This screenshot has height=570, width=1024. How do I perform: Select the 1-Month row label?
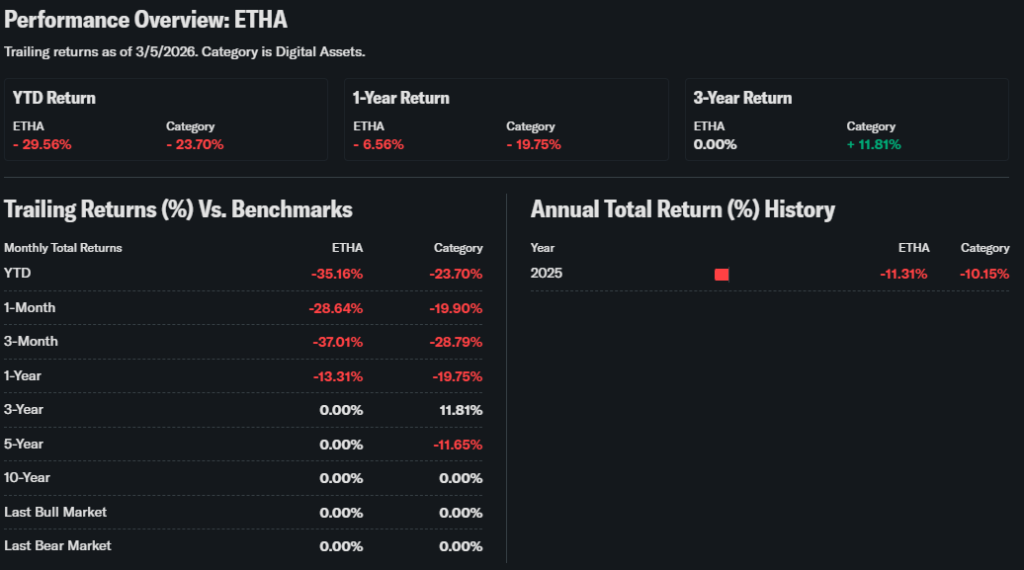click(30, 307)
